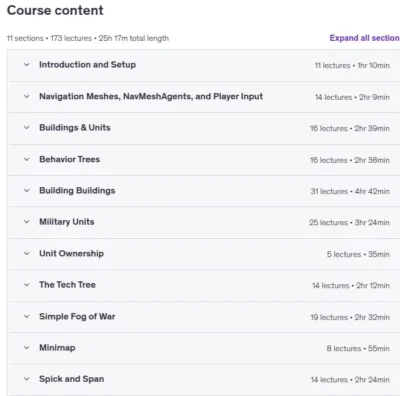Open the Tech Tree section title
This screenshot has width=400, height=396.
pos(67,285)
